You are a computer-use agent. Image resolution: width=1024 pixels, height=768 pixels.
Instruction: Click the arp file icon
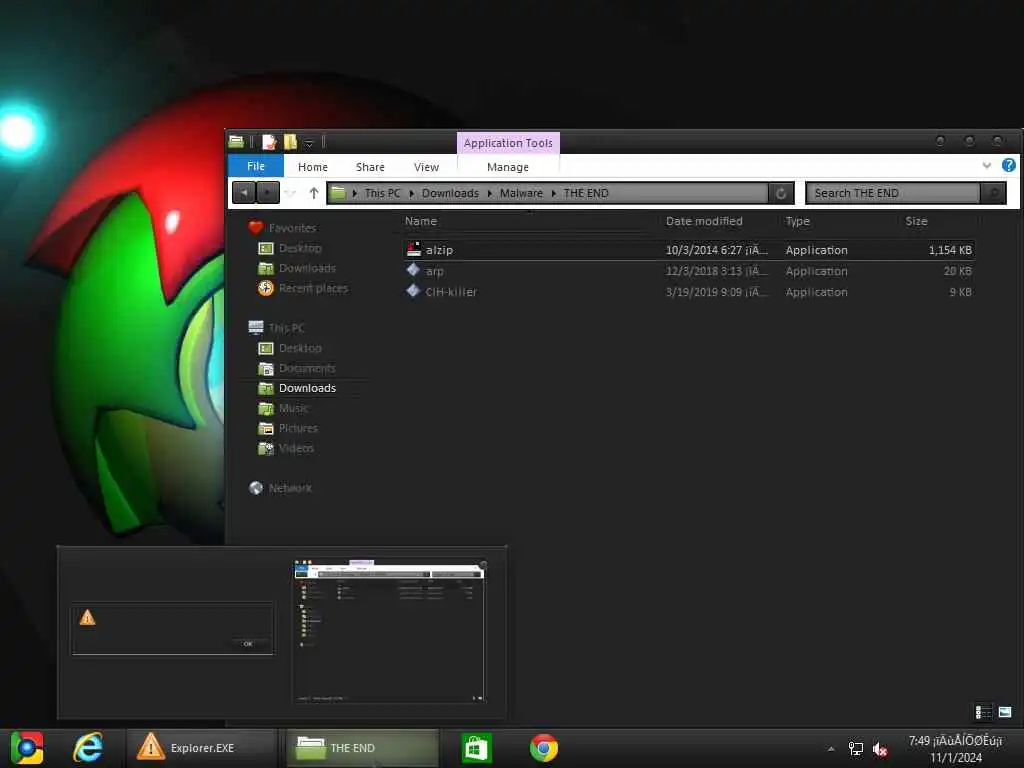pos(413,270)
